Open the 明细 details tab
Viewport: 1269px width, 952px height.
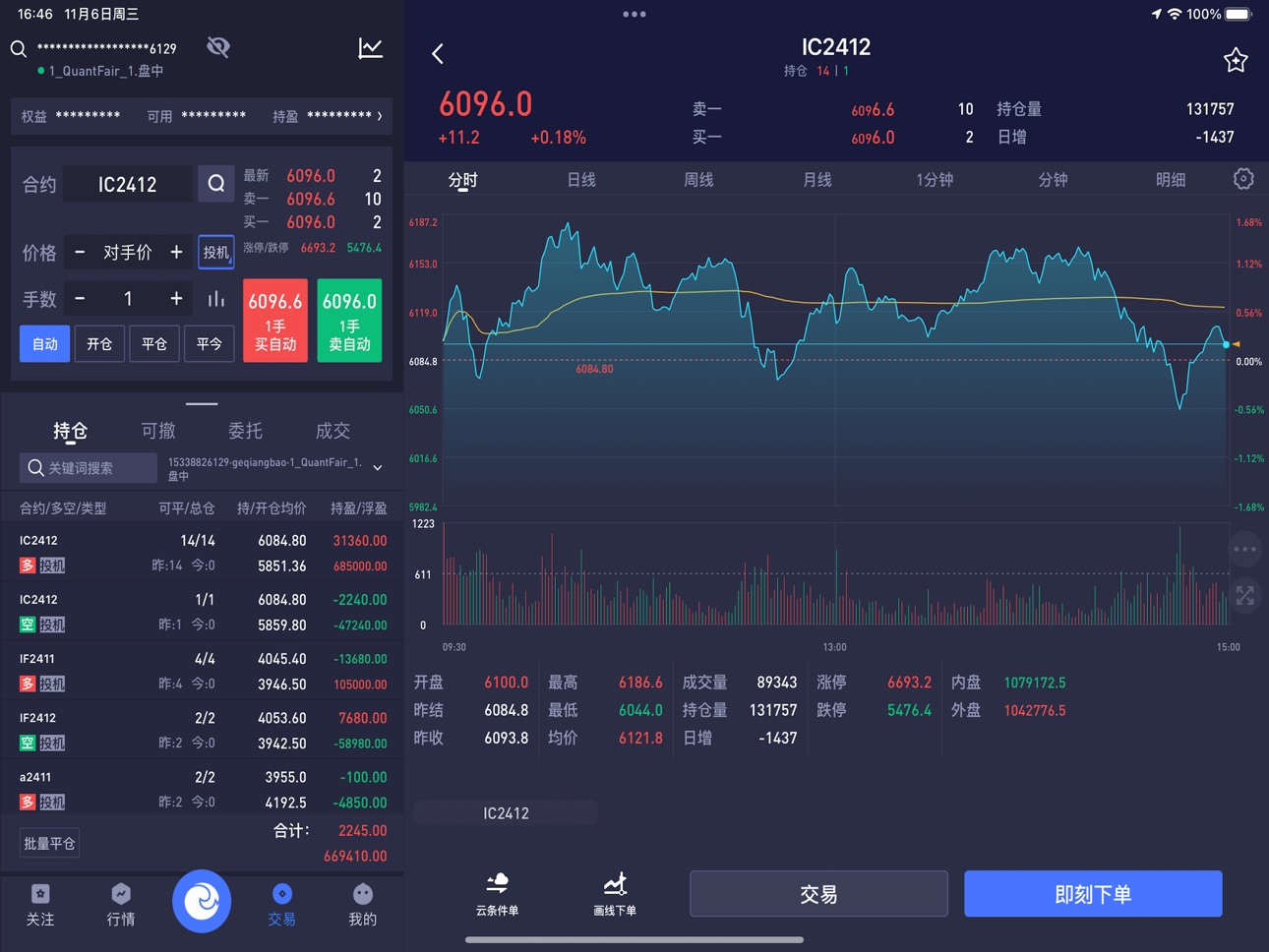tap(1171, 180)
